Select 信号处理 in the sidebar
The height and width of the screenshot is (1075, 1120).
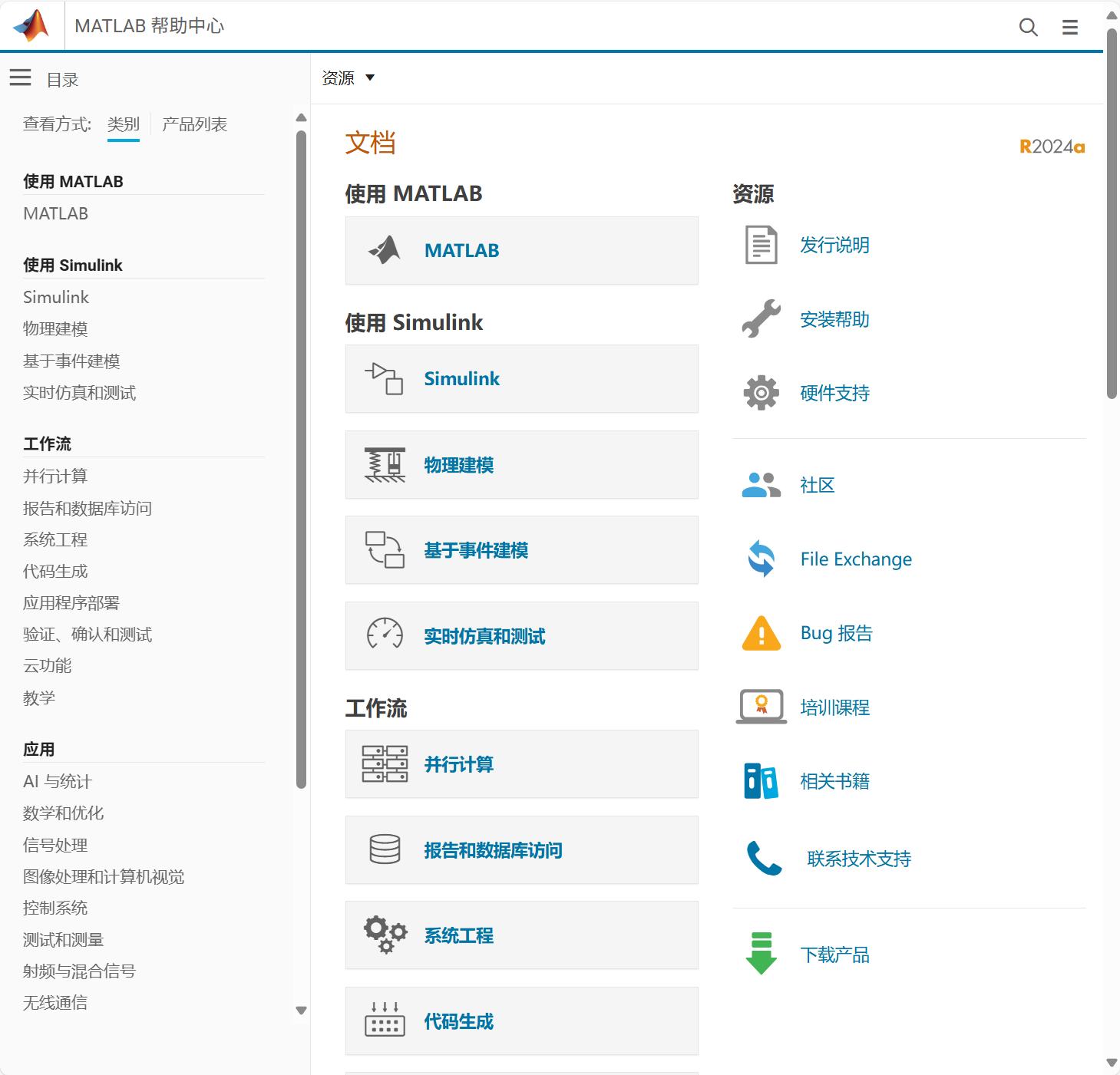[x=55, y=845]
